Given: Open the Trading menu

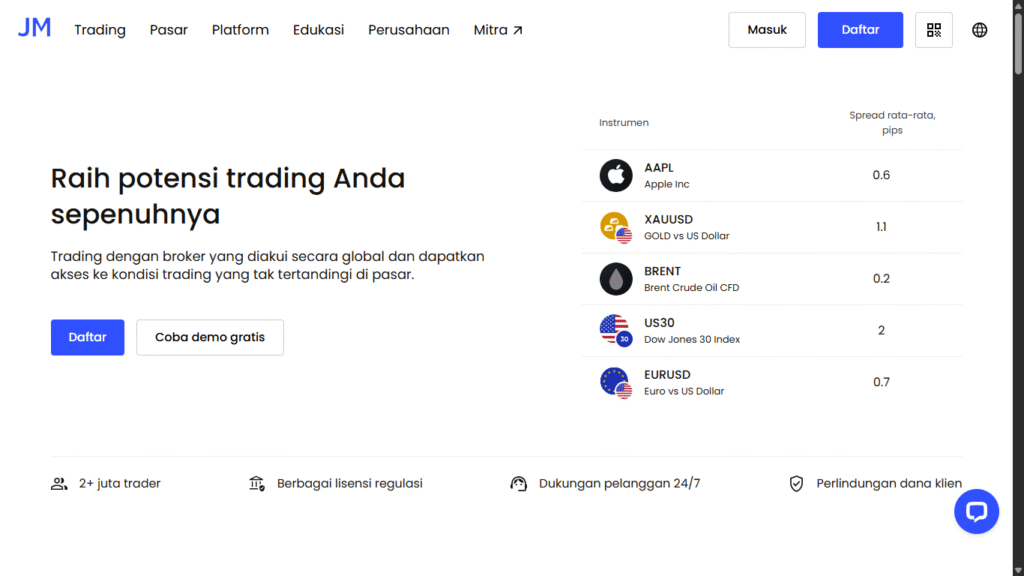Looking at the screenshot, I should 99,30.
